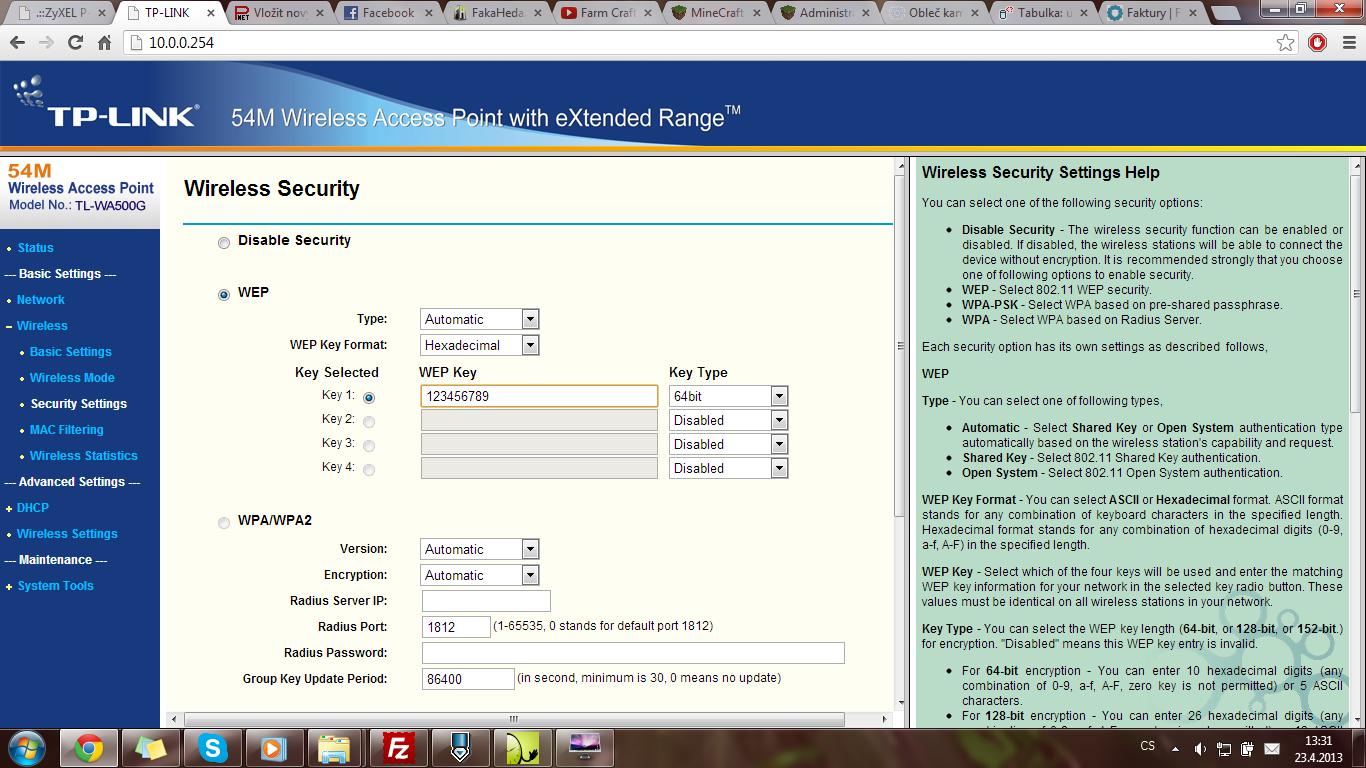
Task: Click the Radius Password field
Action: point(633,653)
